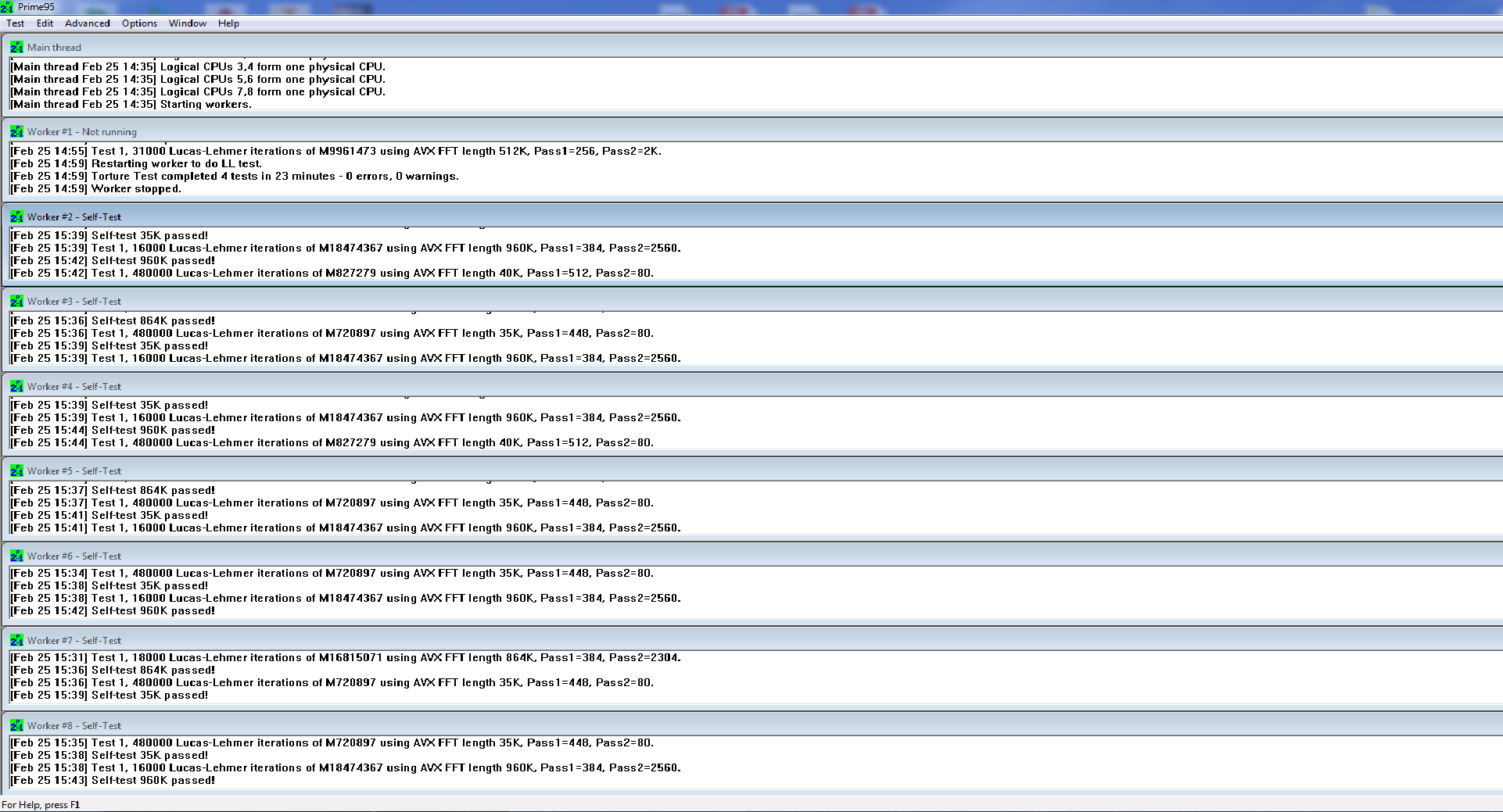Click the Worker #7 window icon
Image resolution: width=1503 pixels, height=812 pixels.
[x=16, y=641]
